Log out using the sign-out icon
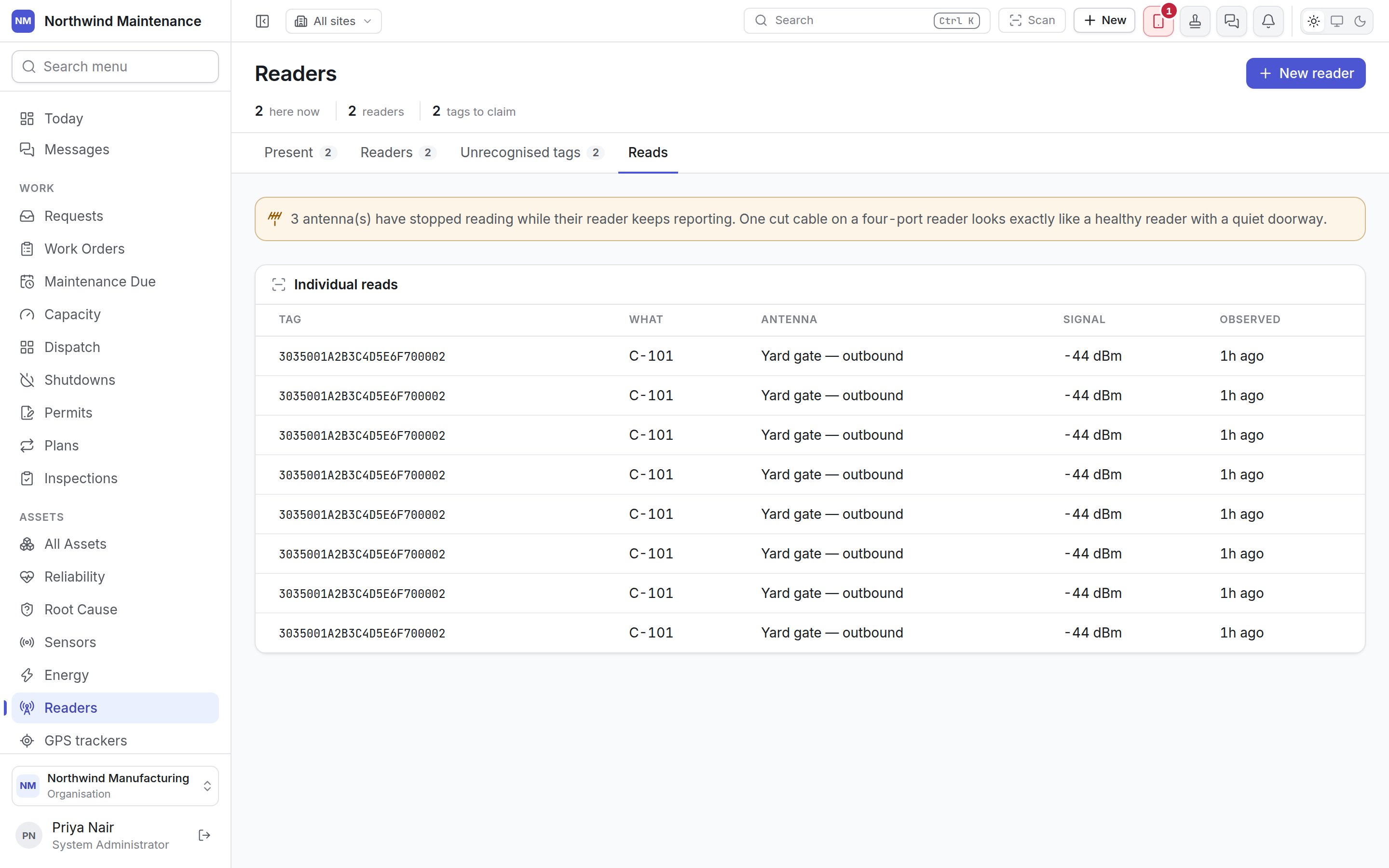 (x=204, y=835)
